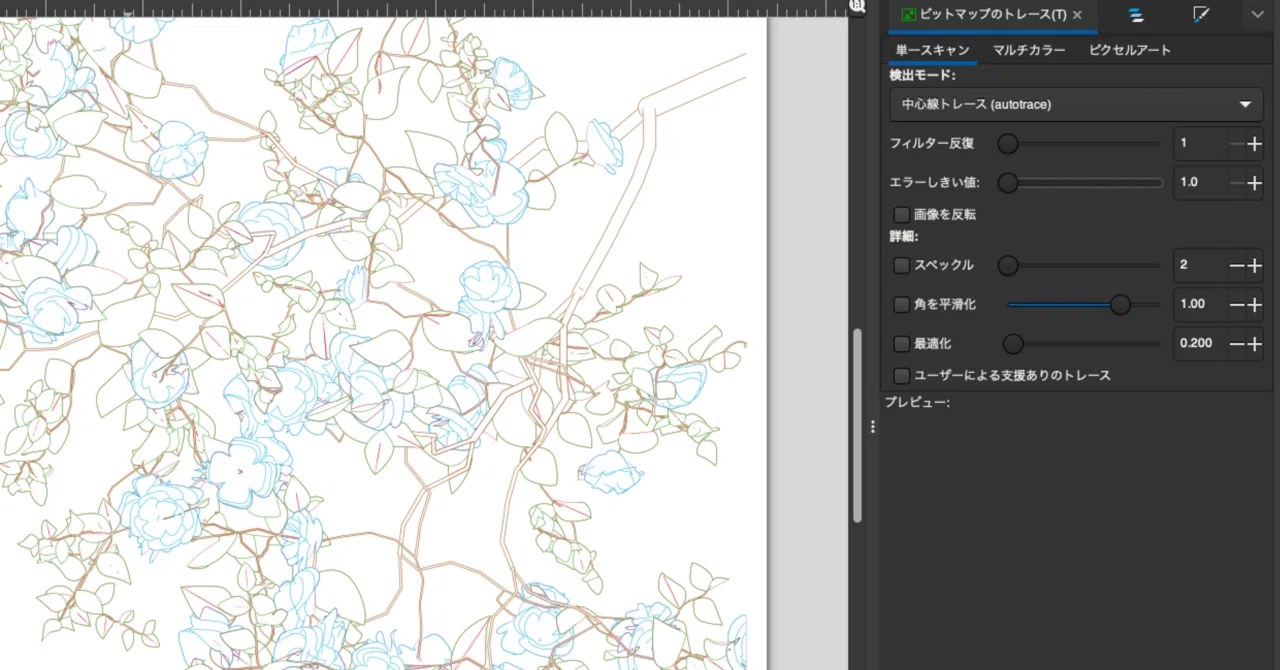This screenshot has width=1280, height=670.
Task: Click the canvas vertical scrollbar thumb
Action: pyautogui.click(x=857, y=426)
